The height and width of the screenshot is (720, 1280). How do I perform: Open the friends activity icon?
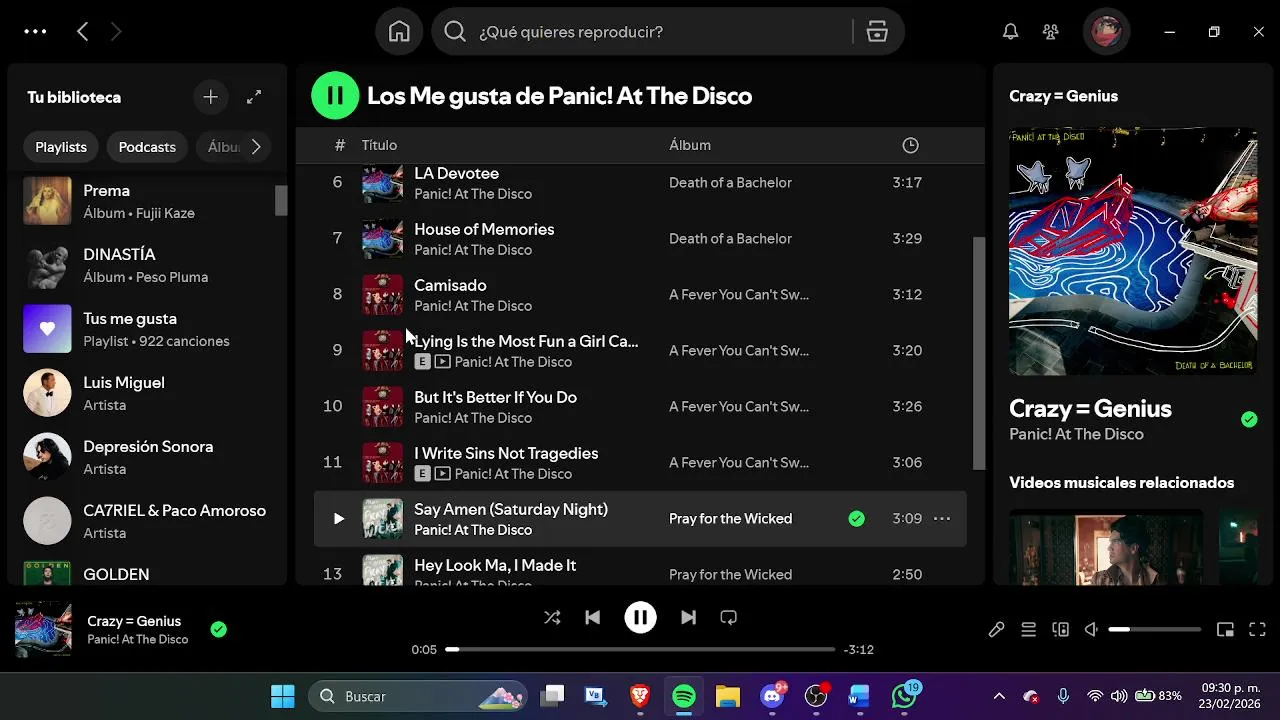point(1050,32)
